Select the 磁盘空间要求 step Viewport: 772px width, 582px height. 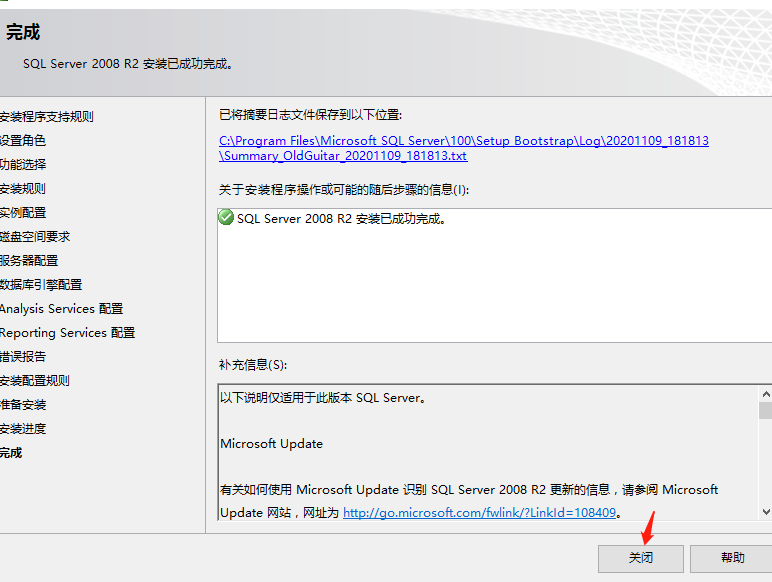tap(35, 237)
